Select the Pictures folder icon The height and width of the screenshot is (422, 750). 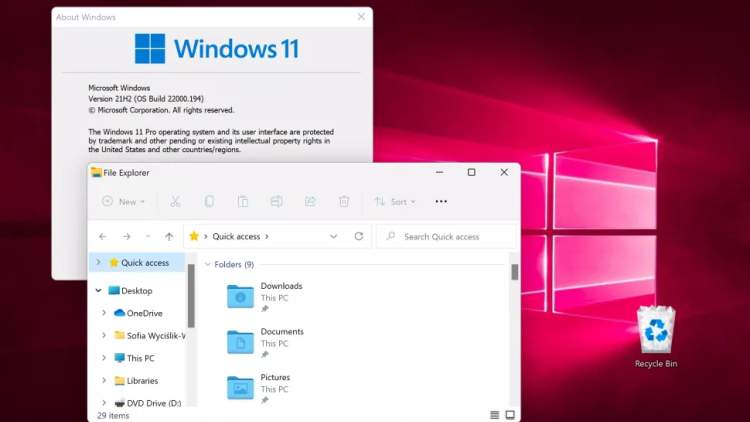[240, 388]
